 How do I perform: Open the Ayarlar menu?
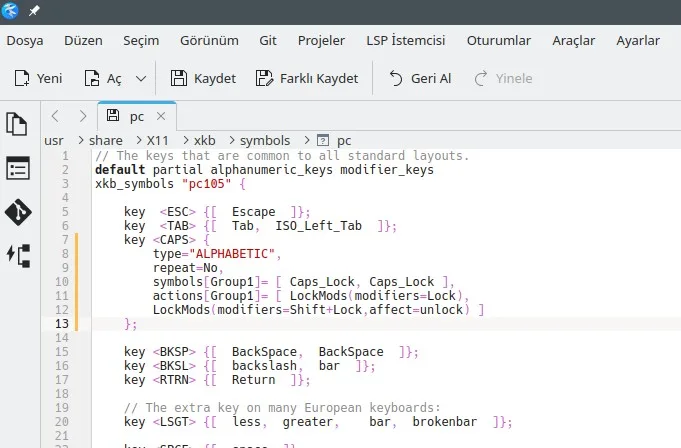638,40
